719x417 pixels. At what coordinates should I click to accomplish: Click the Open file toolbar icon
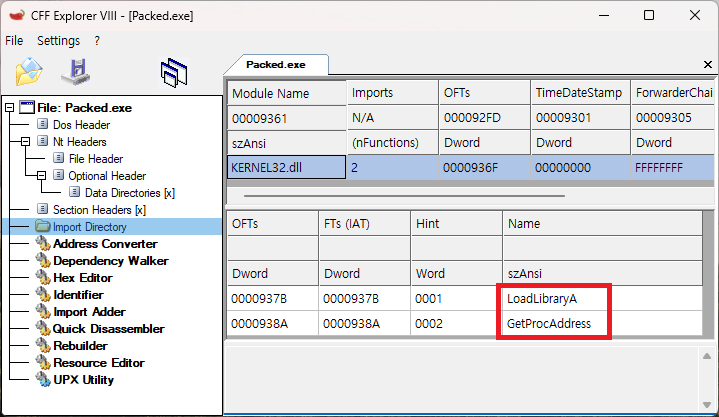point(30,71)
